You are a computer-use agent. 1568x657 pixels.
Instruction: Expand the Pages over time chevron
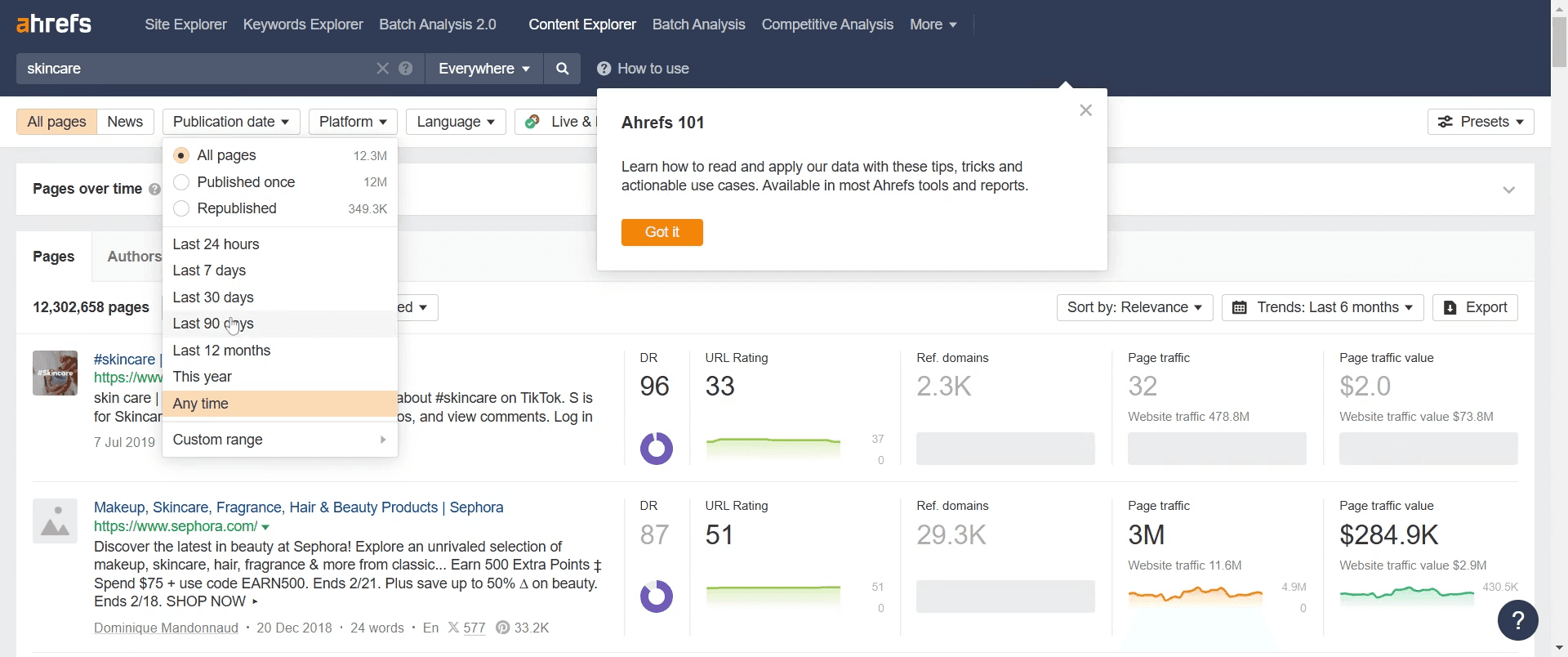click(1508, 190)
